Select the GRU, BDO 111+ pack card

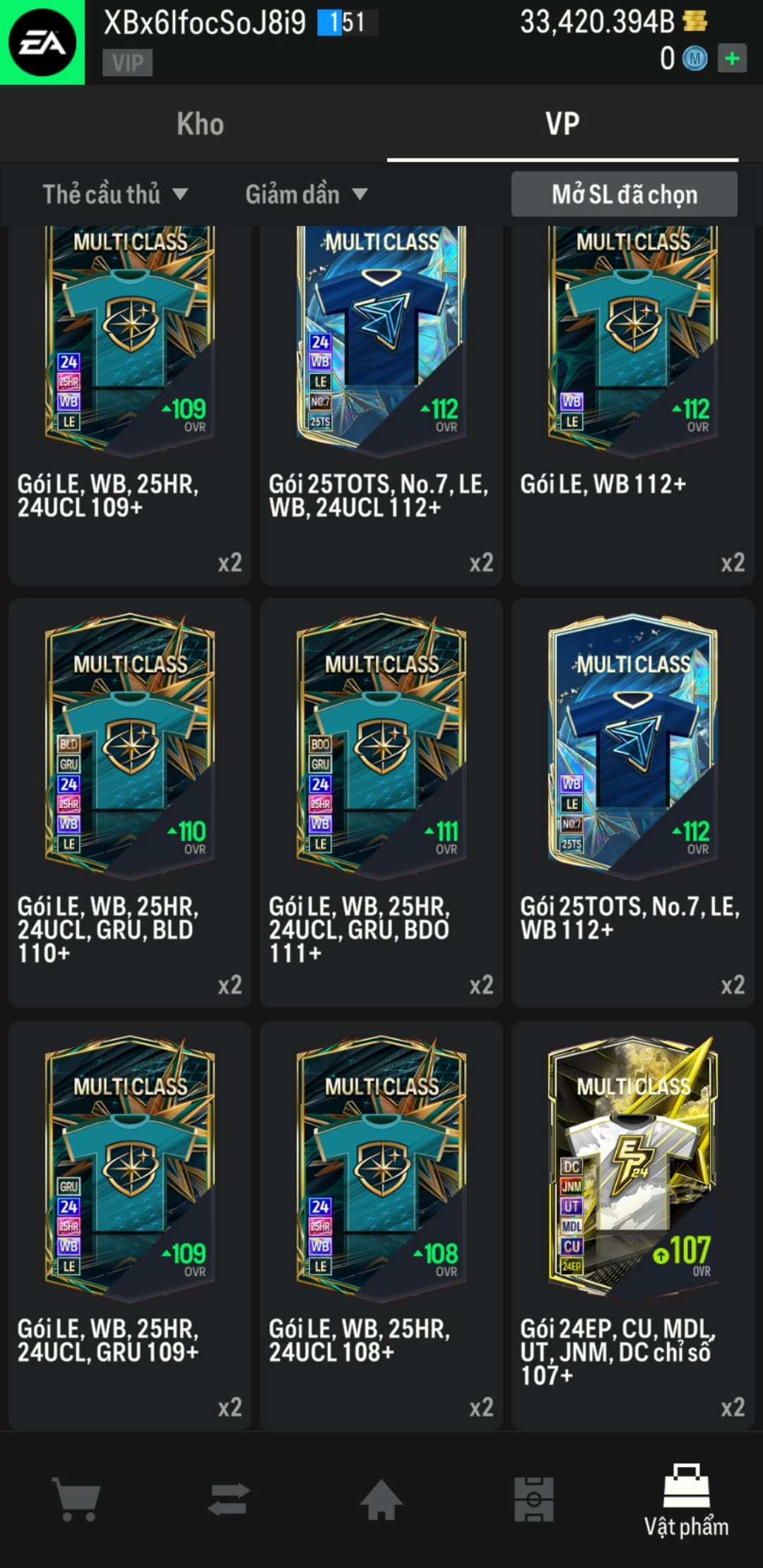(381, 803)
